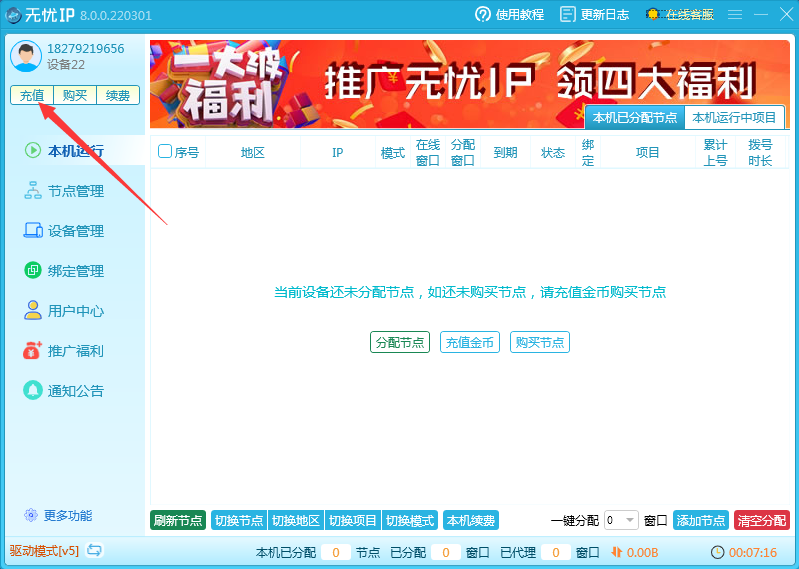Open the 一键分配 window count dropdown
799x569 pixels.
click(621, 520)
